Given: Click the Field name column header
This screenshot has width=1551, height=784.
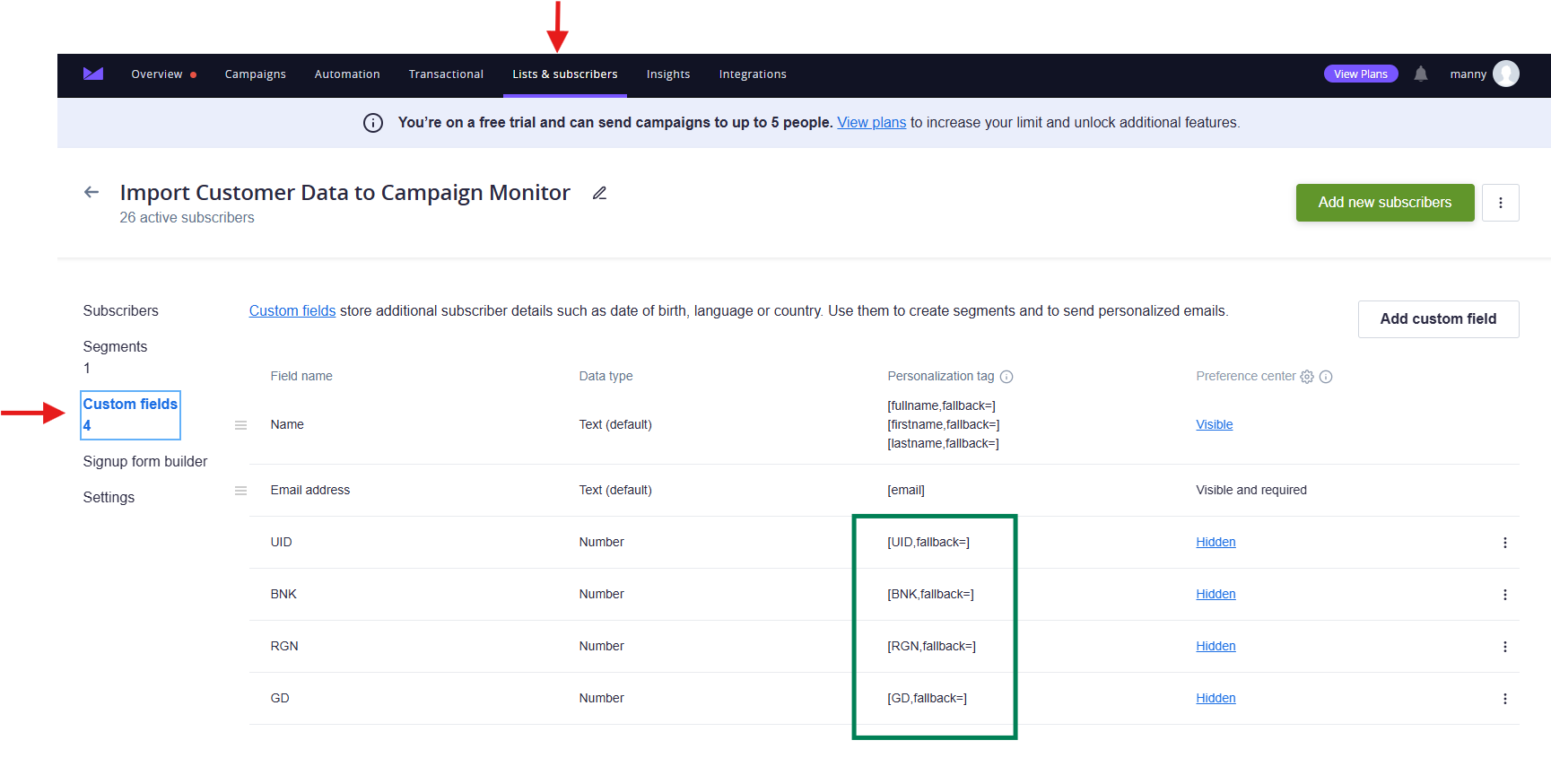Looking at the screenshot, I should [x=301, y=377].
